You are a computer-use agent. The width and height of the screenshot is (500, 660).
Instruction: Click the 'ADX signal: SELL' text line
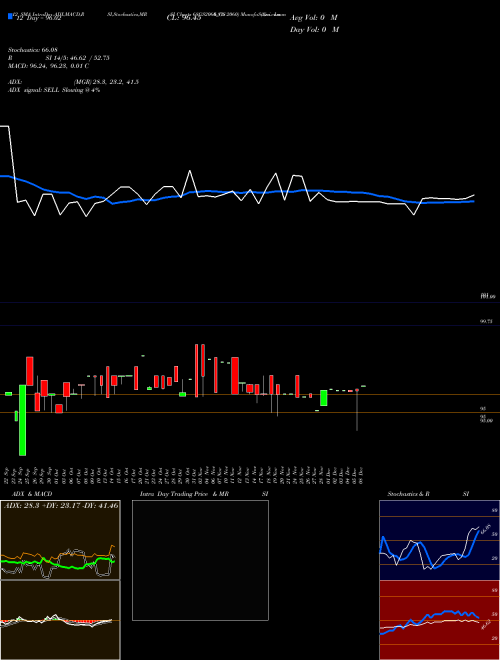coord(54,90)
